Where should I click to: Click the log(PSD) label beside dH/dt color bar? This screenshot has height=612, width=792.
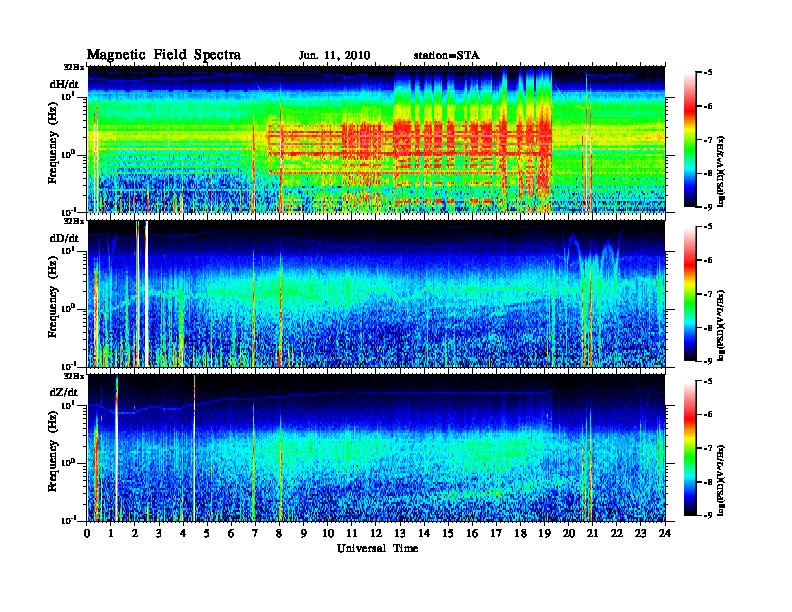pyautogui.click(x=721, y=171)
